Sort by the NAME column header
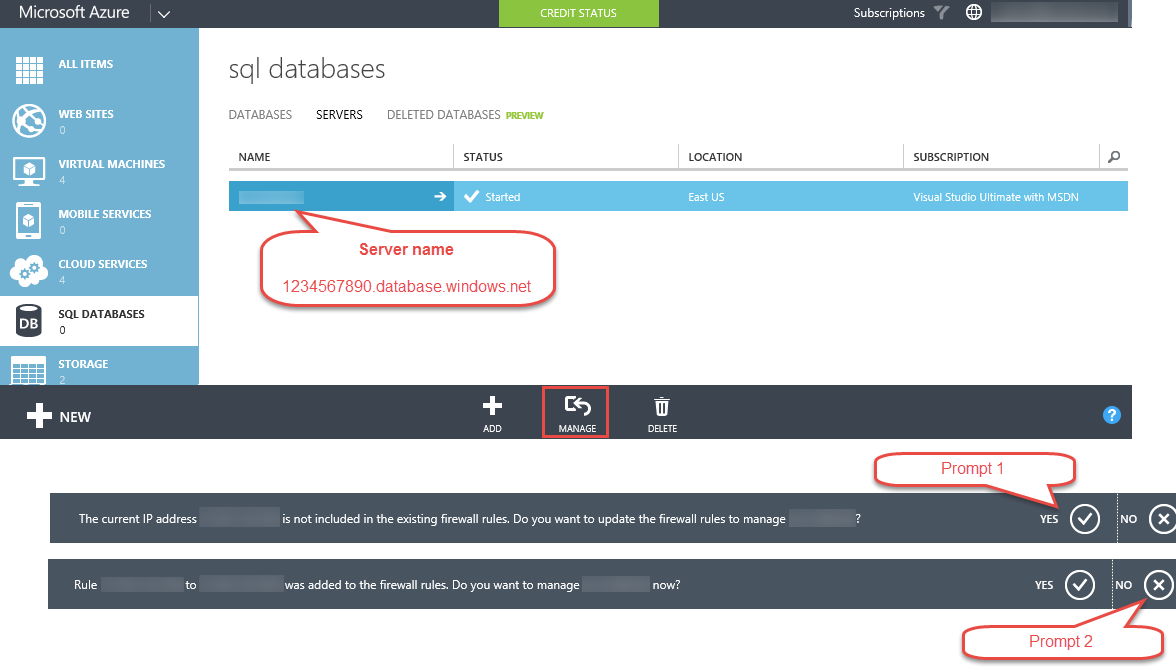The width and height of the screenshot is (1176, 667). pyautogui.click(x=254, y=157)
